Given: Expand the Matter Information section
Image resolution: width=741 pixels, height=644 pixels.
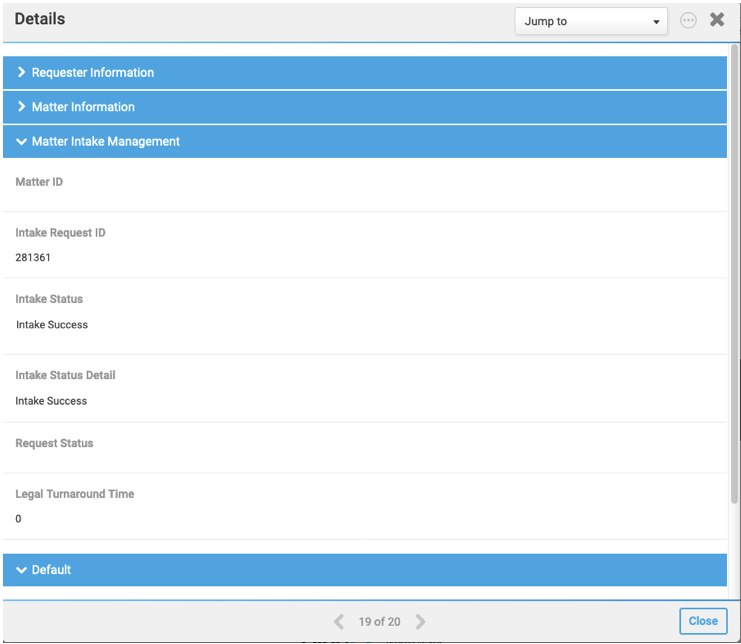Looking at the screenshot, I should coord(365,107).
